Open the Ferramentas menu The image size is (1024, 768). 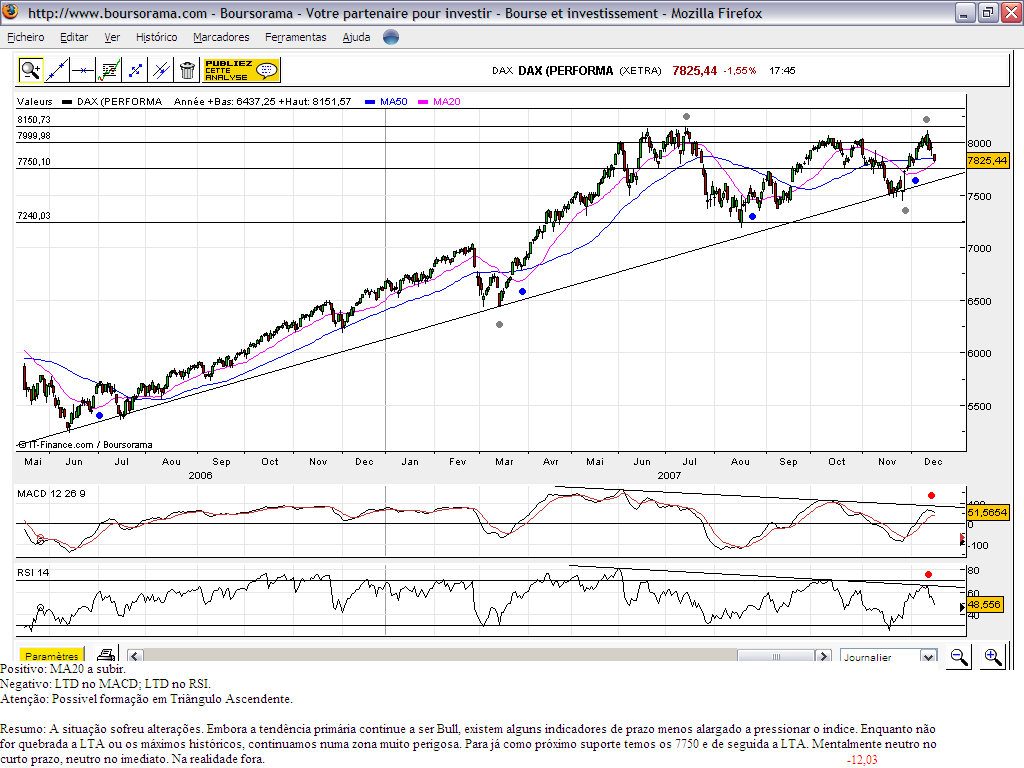point(296,37)
